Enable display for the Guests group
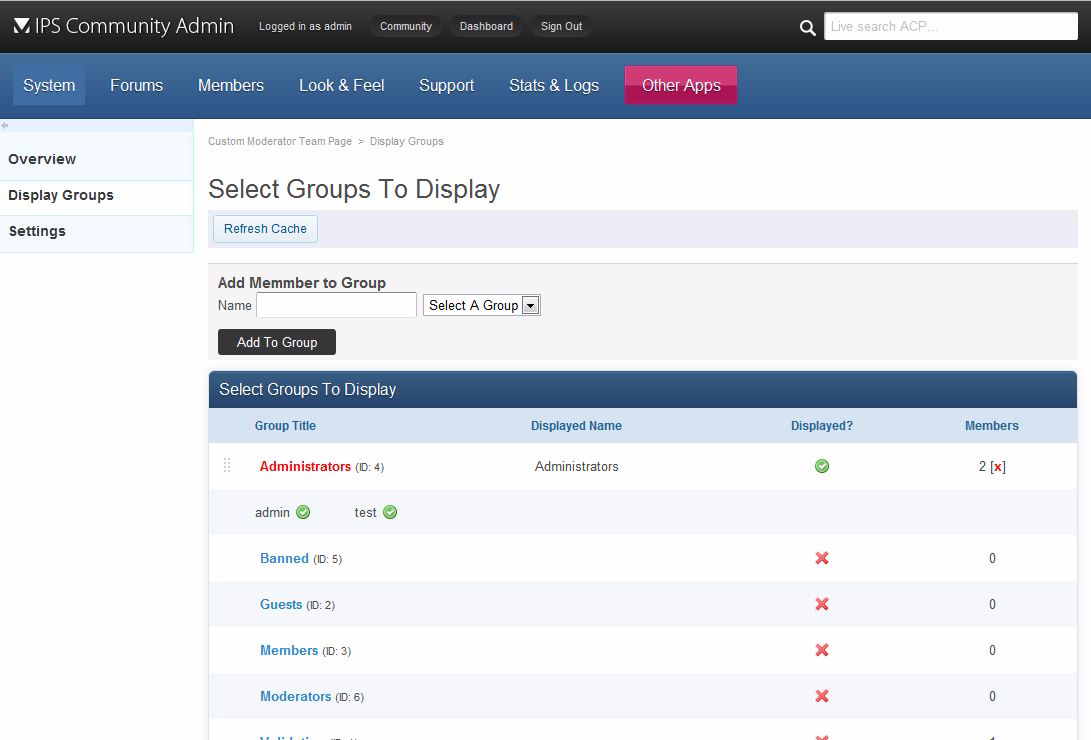This screenshot has height=740, width=1091. pyautogui.click(x=822, y=604)
